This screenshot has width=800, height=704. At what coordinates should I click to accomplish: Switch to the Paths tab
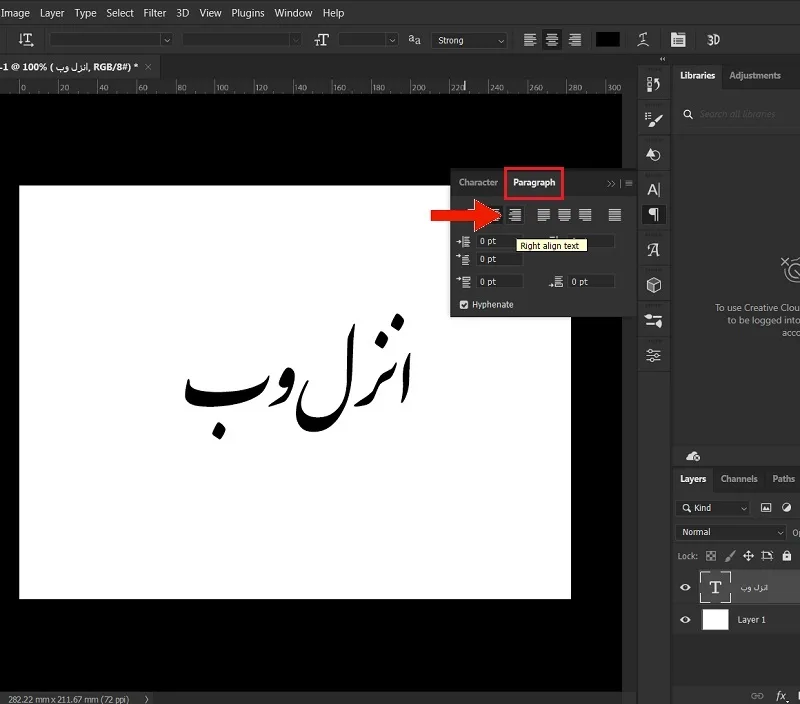click(783, 479)
